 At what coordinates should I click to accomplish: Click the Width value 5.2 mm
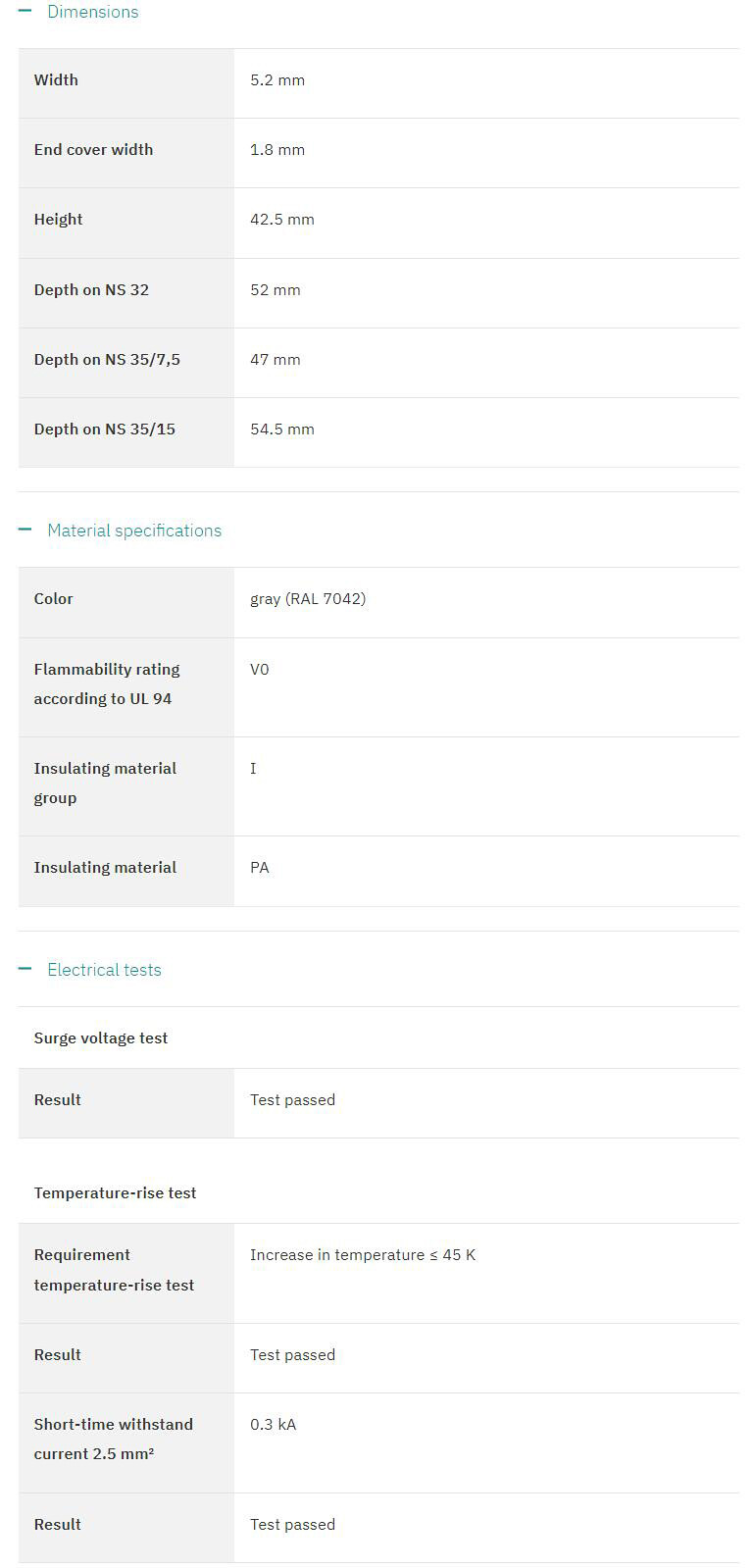tap(277, 80)
